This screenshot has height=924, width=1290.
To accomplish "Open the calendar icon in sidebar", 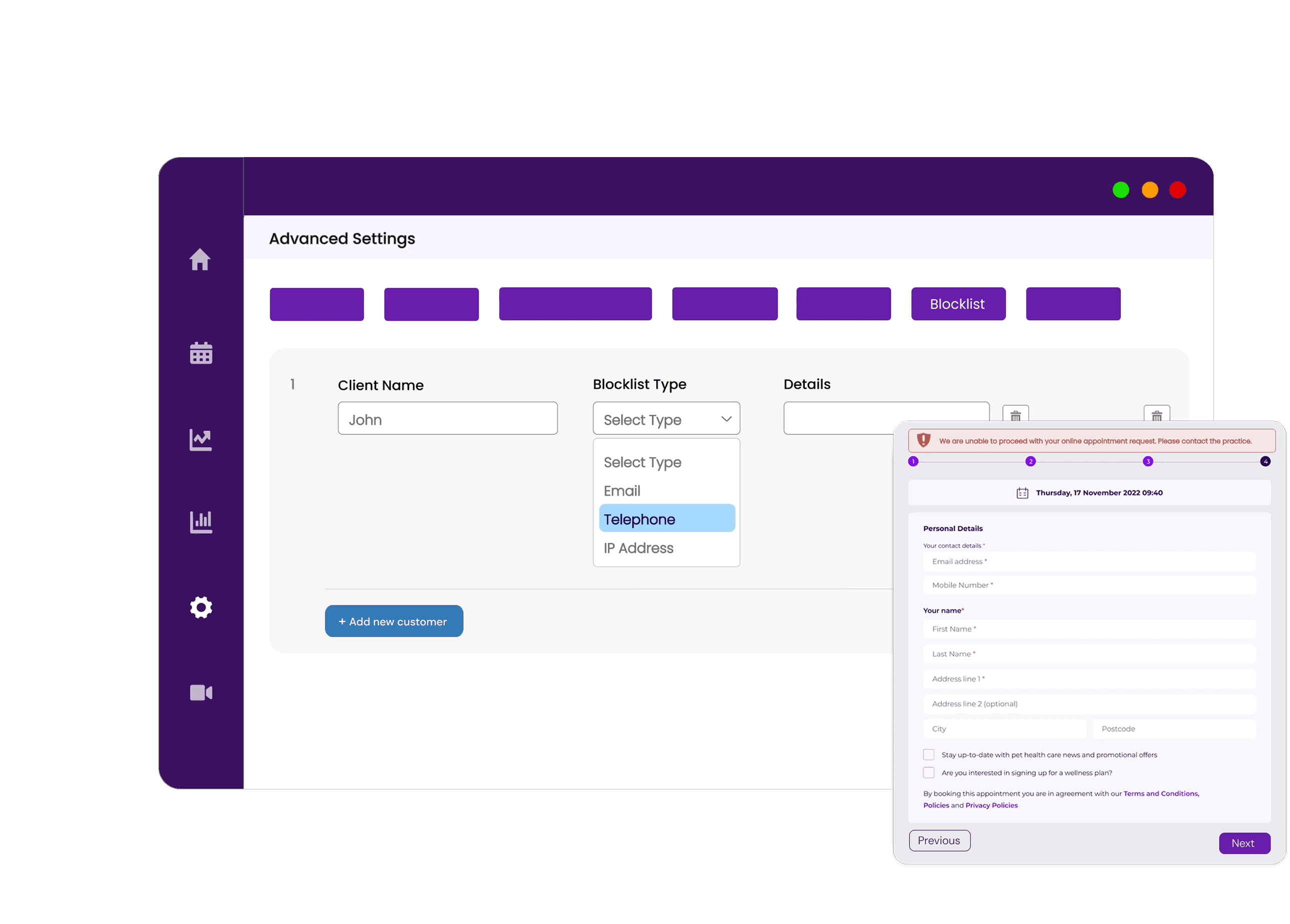I will coord(201,353).
